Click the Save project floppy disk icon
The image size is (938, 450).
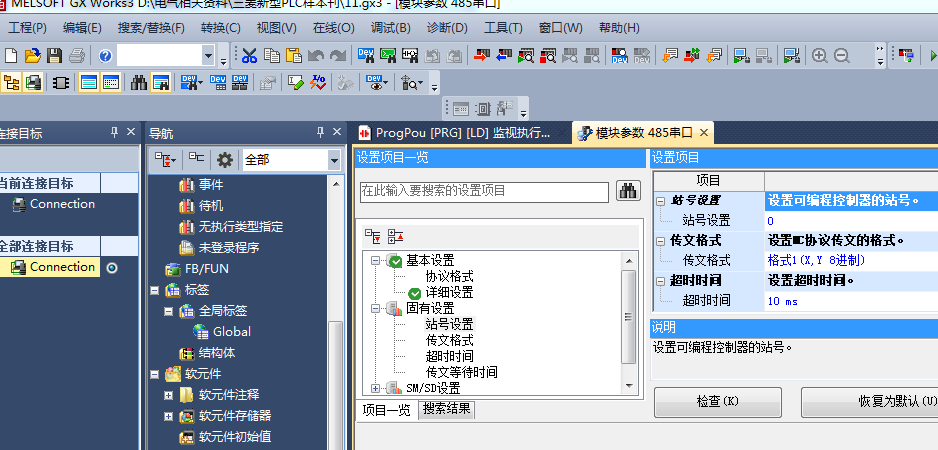[x=54, y=56]
